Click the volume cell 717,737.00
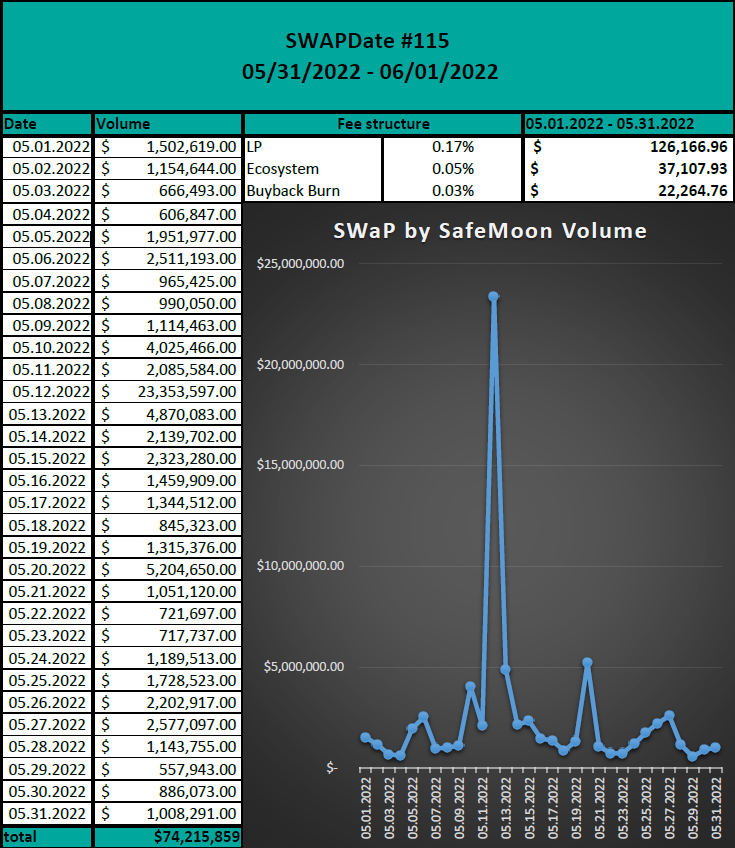The width and height of the screenshot is (735, 848). coord(168,636)
